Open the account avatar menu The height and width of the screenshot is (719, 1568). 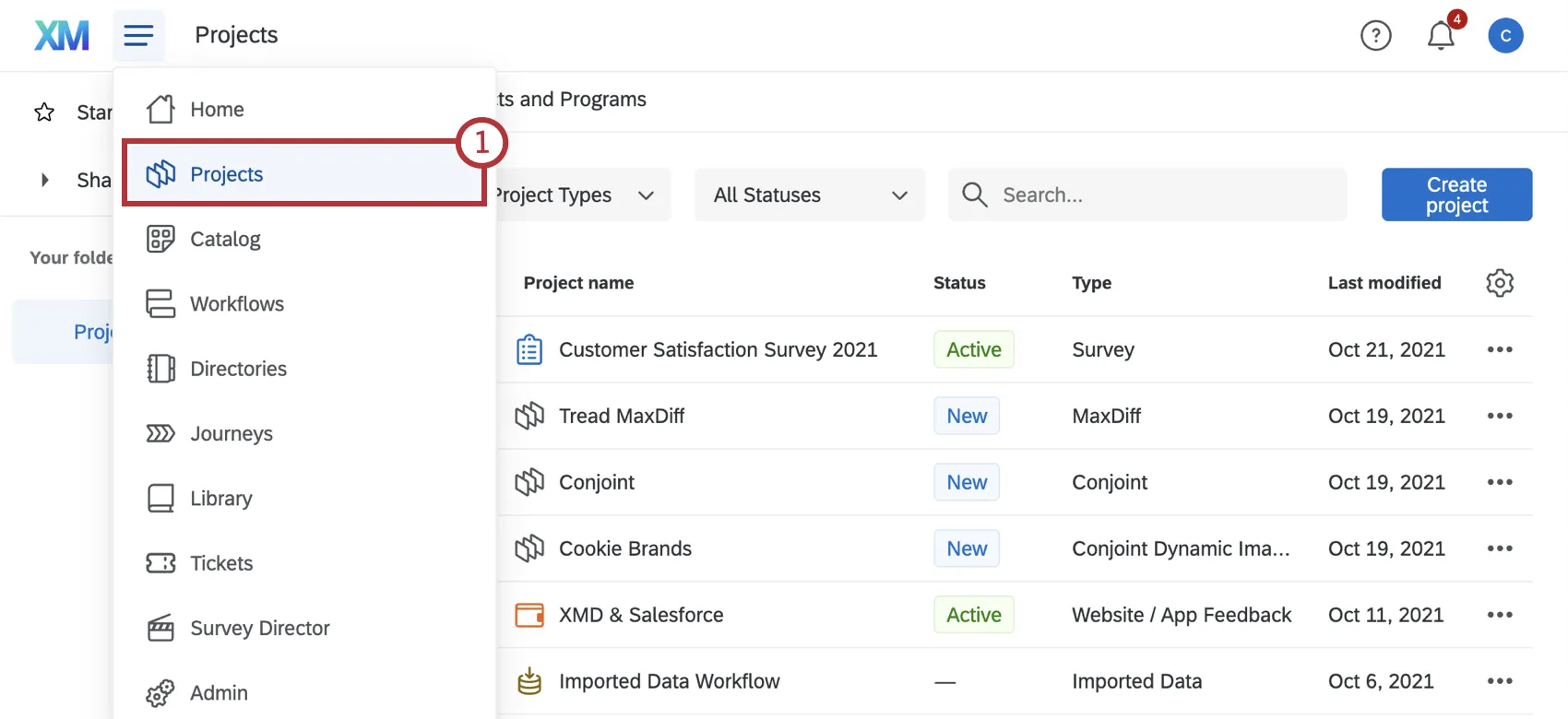pos(1505,36)
